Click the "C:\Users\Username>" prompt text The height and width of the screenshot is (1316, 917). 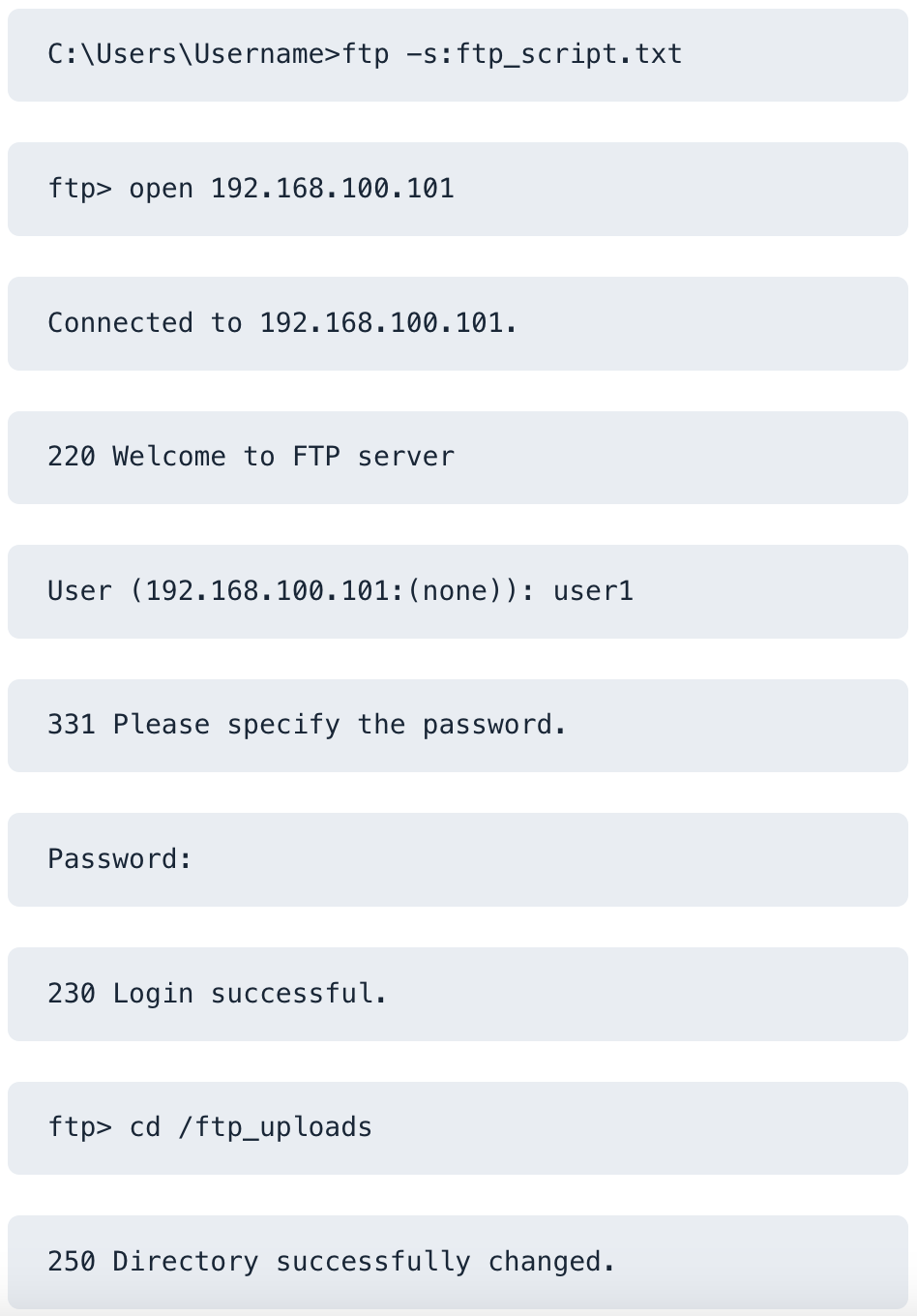[193, 54]
